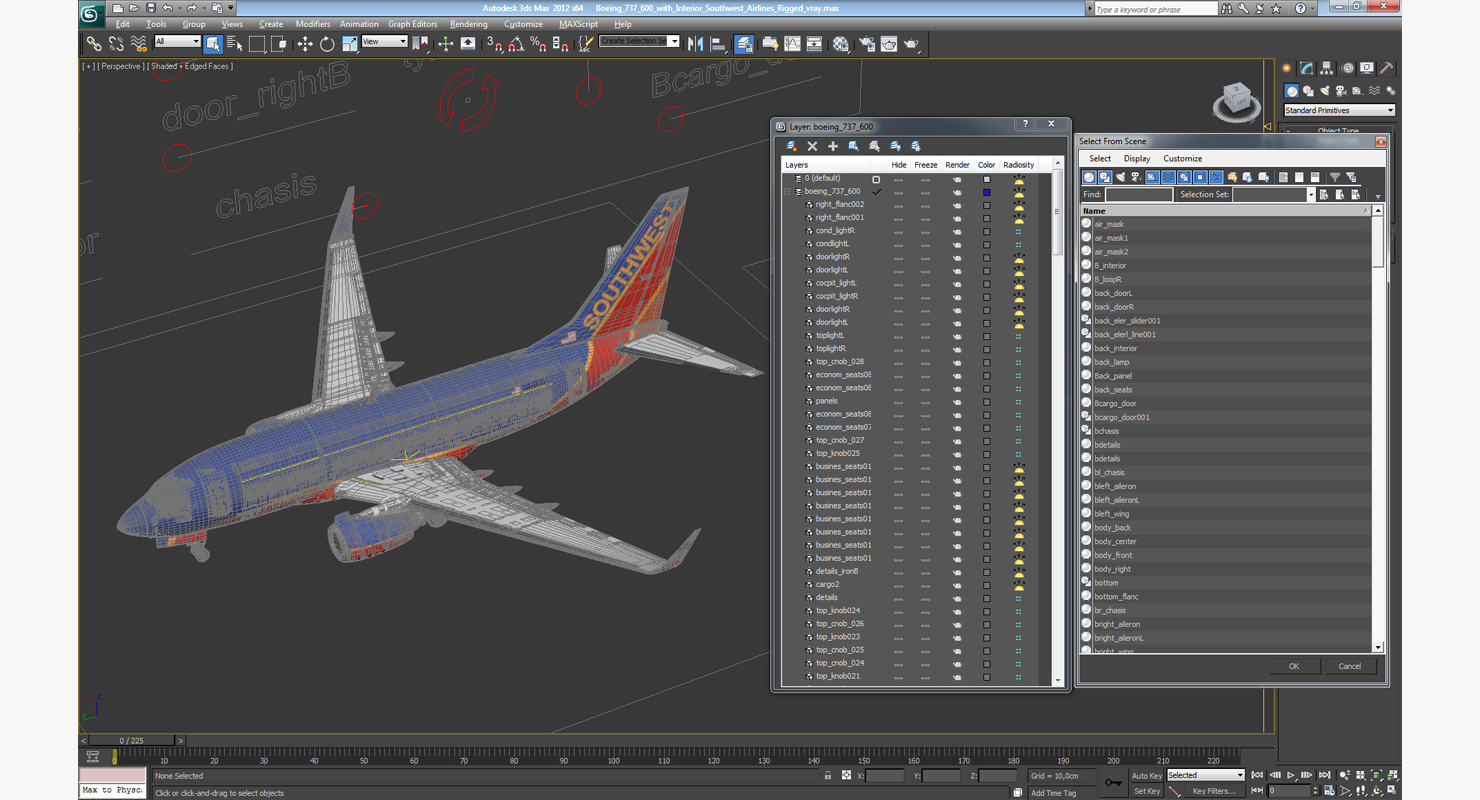Click the Select and Link tool icon
Screen dimensions: 1480x800
[93, 44]
